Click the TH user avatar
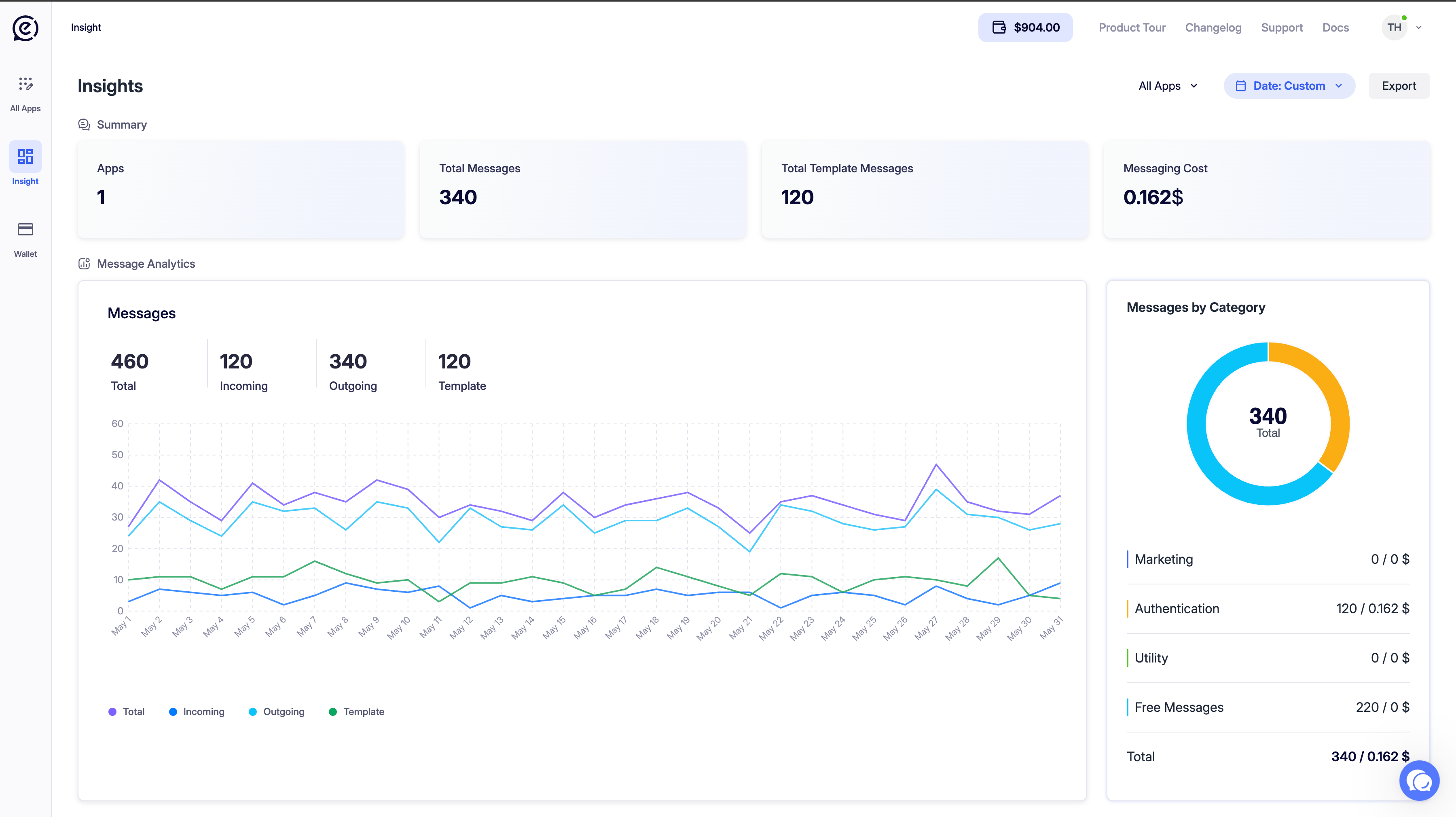Viewport: 1456px width, 817px height. [1395, 28]
